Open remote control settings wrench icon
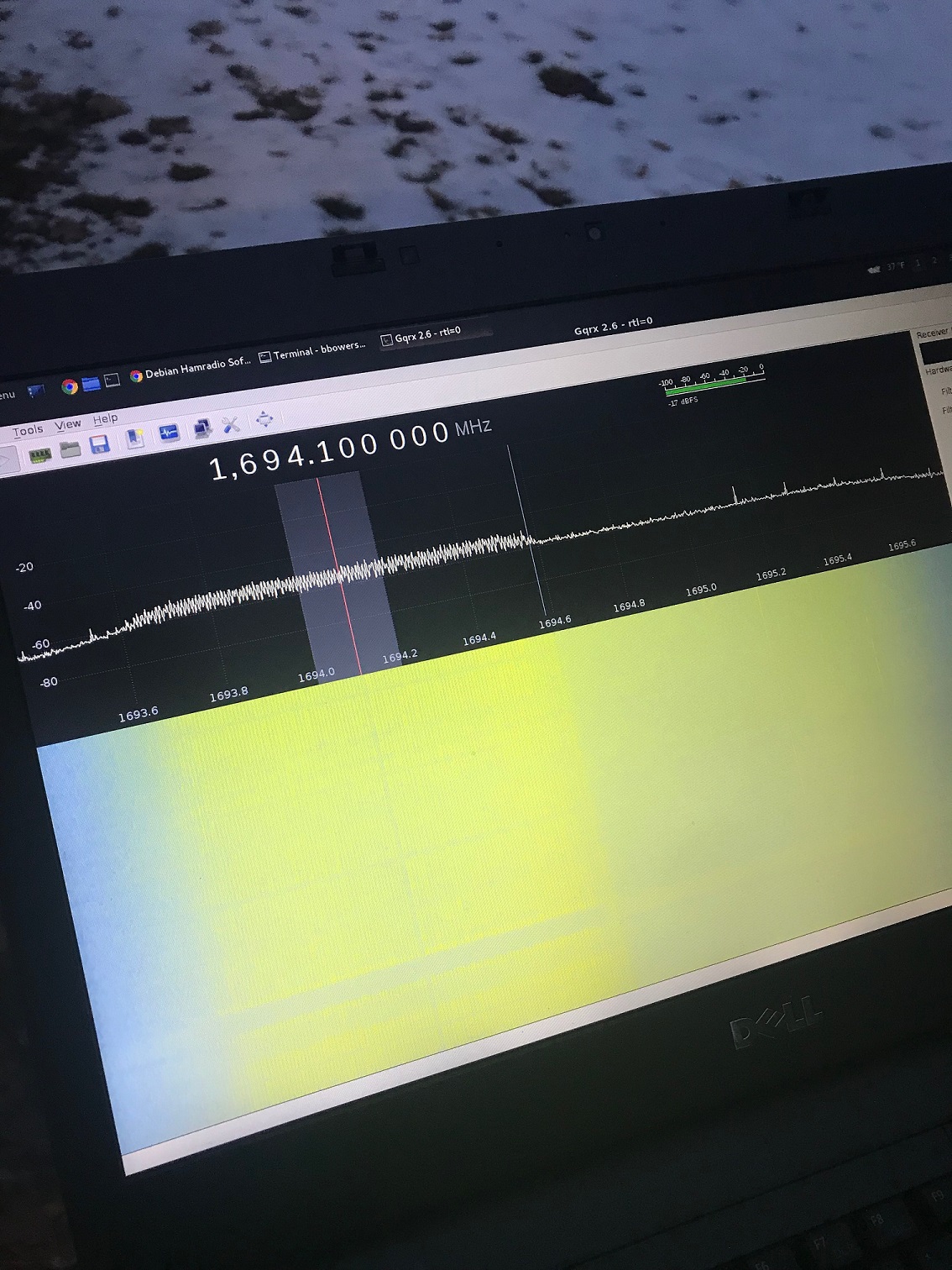Screen dimensions: 952x1270 click(231, 424)
